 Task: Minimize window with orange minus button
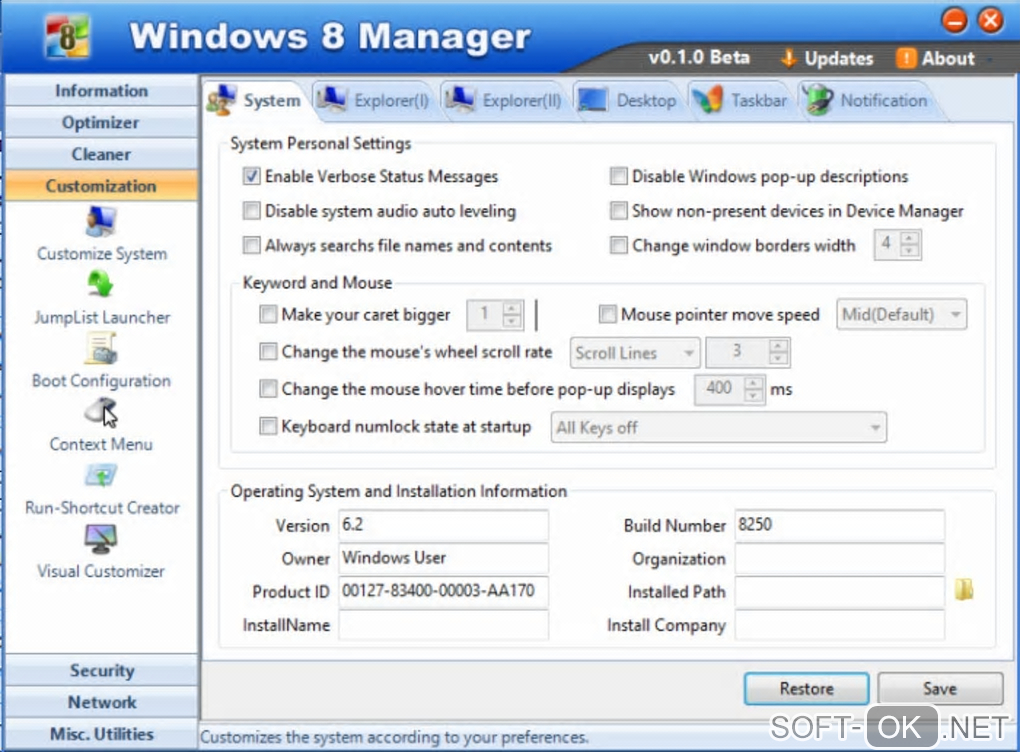click(x=954, y=20)
